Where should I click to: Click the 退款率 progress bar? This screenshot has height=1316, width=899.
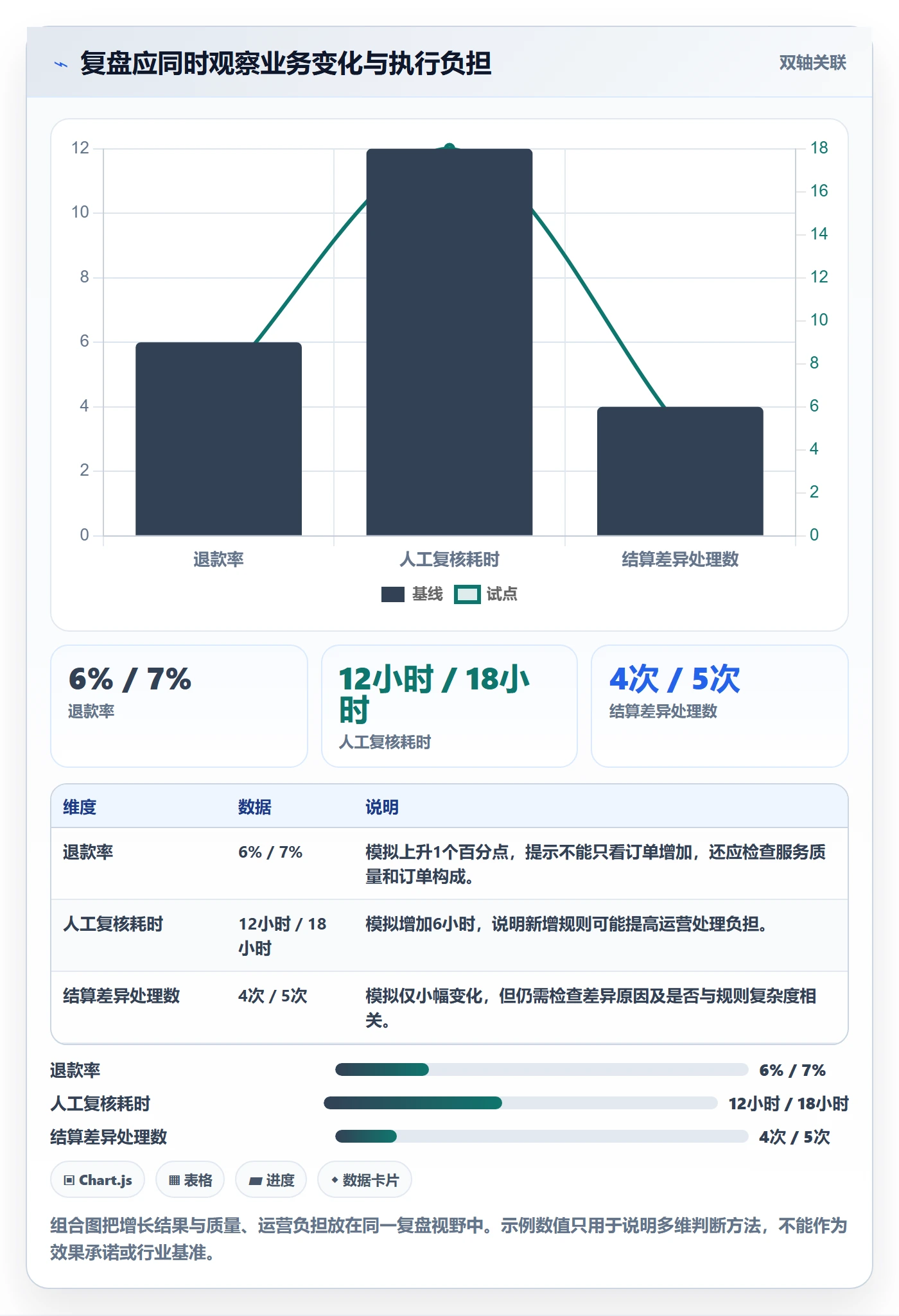coord(542,1069)
